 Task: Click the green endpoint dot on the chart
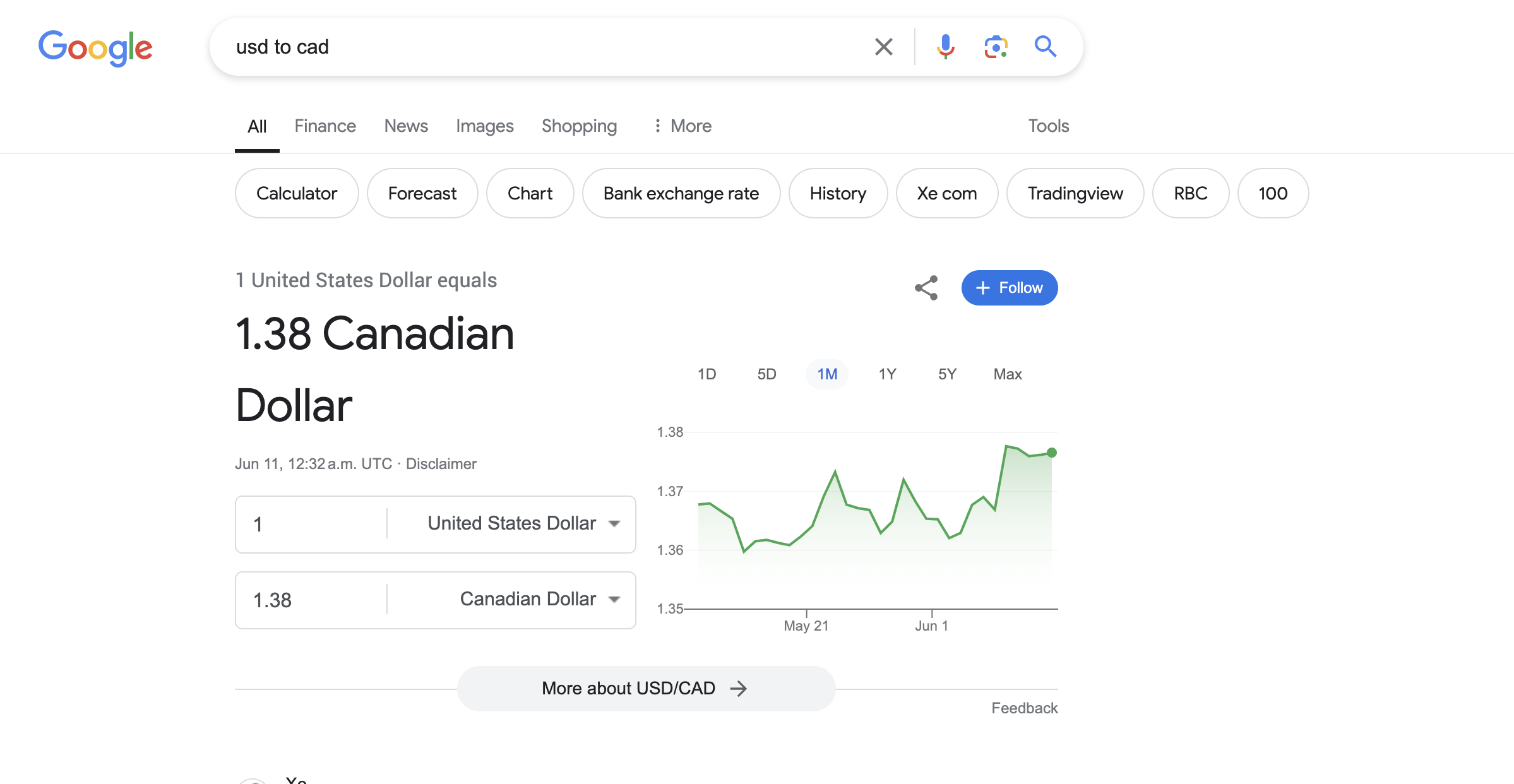[1051, 451]
